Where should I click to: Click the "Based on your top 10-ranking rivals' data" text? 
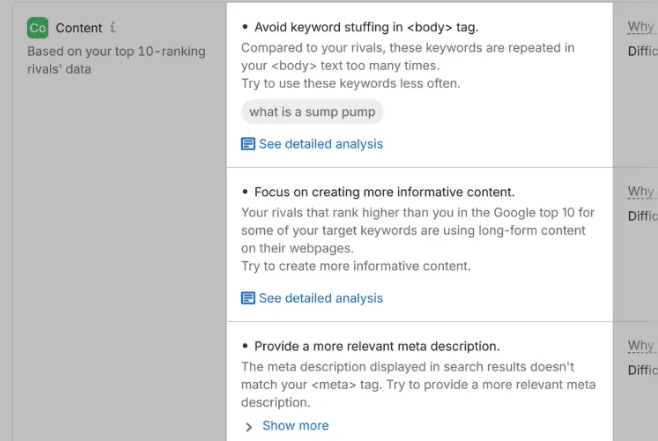point(115,60)
